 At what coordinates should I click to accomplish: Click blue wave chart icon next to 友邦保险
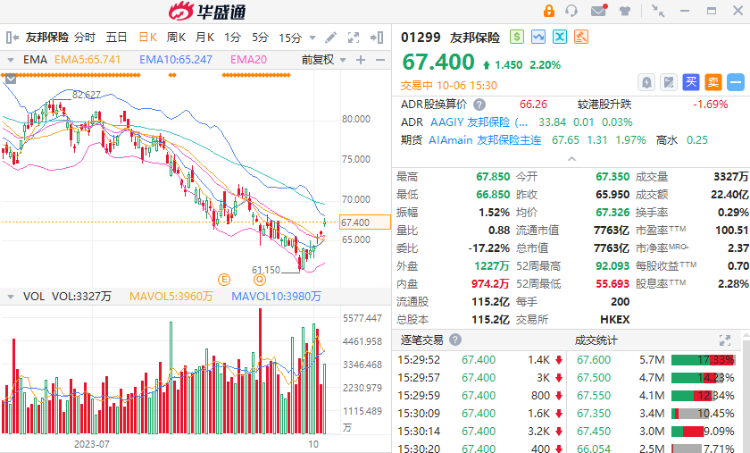538,37
